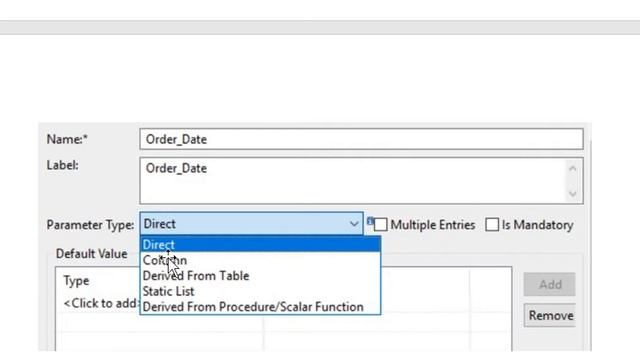Click the info icon beside Multiple Entries
The image size is (640, 360).
coord(370,221)
